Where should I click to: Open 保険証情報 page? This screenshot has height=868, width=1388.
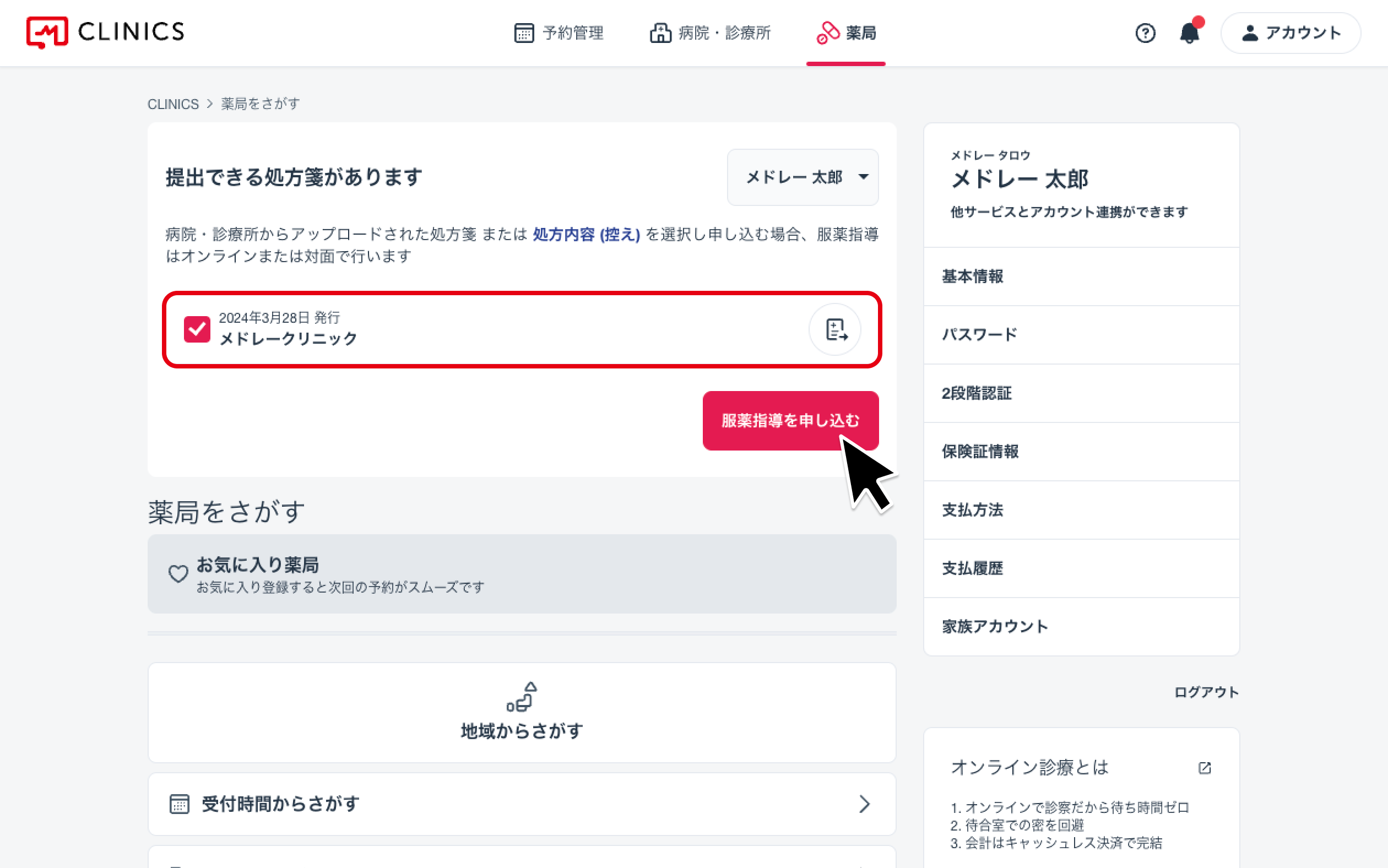pyautogui.click(x=1081, y=452)
